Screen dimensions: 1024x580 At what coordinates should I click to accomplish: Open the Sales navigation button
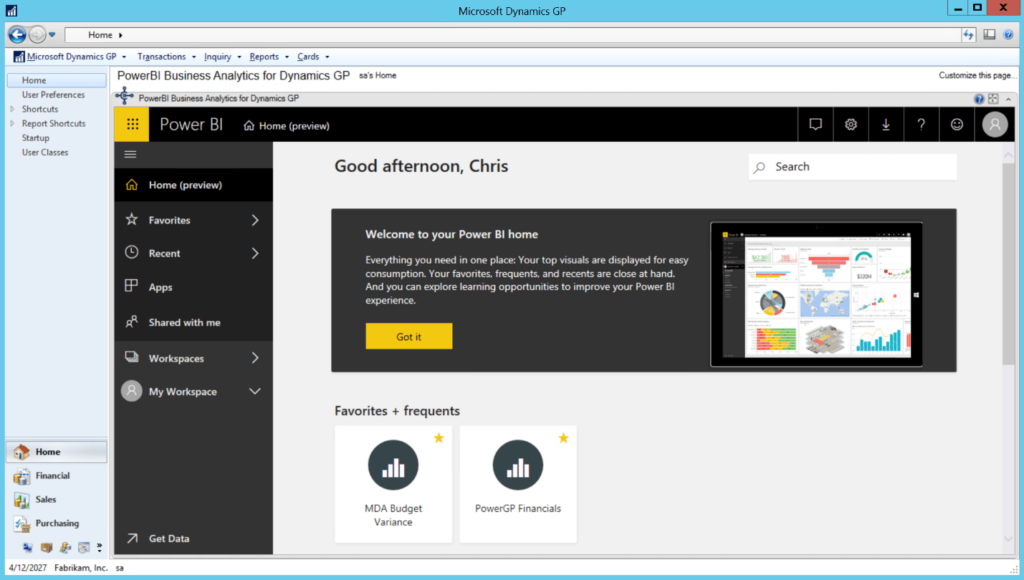pos(57,500)
